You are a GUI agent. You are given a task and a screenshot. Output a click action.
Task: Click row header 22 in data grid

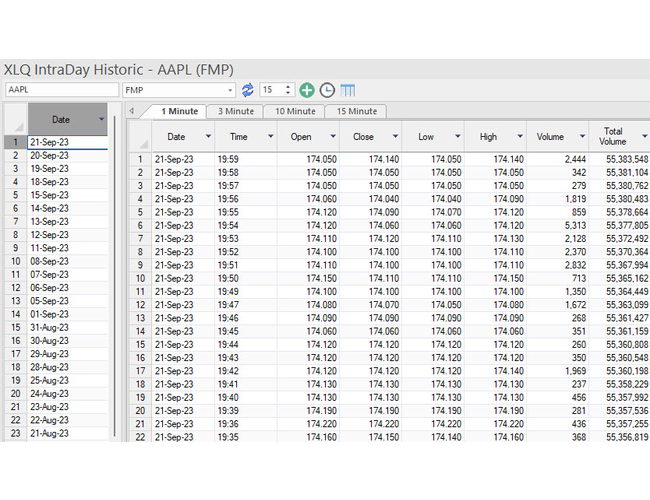140,437
